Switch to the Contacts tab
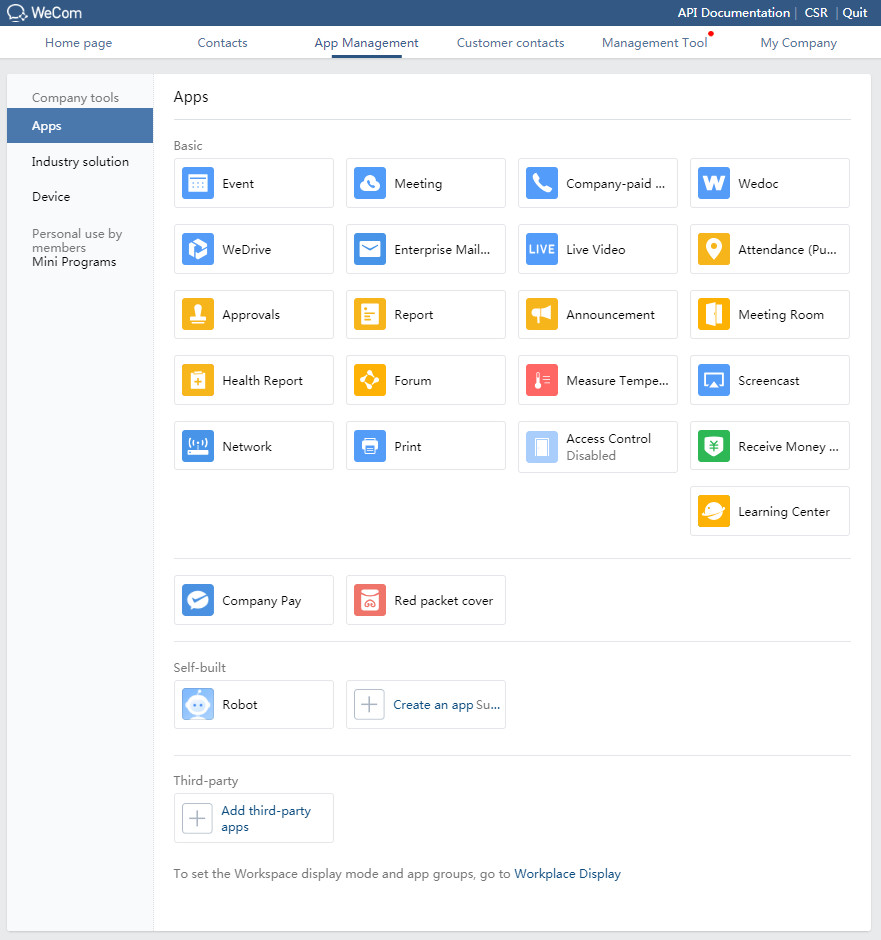This screenshot has width=881, height=940. 222,43
